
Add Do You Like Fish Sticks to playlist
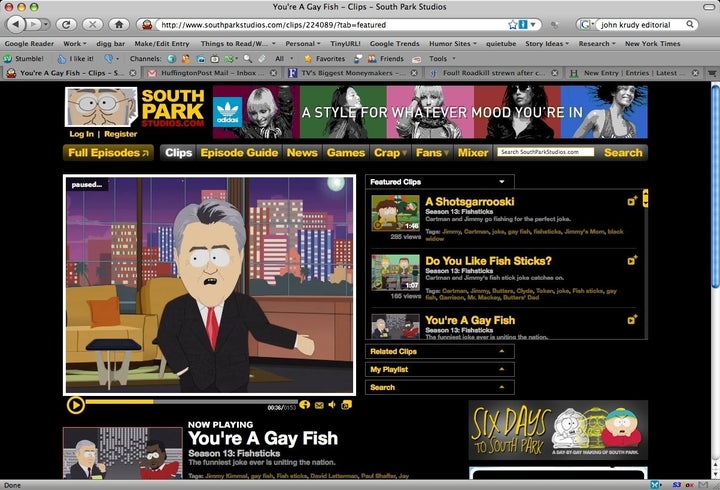632,260
